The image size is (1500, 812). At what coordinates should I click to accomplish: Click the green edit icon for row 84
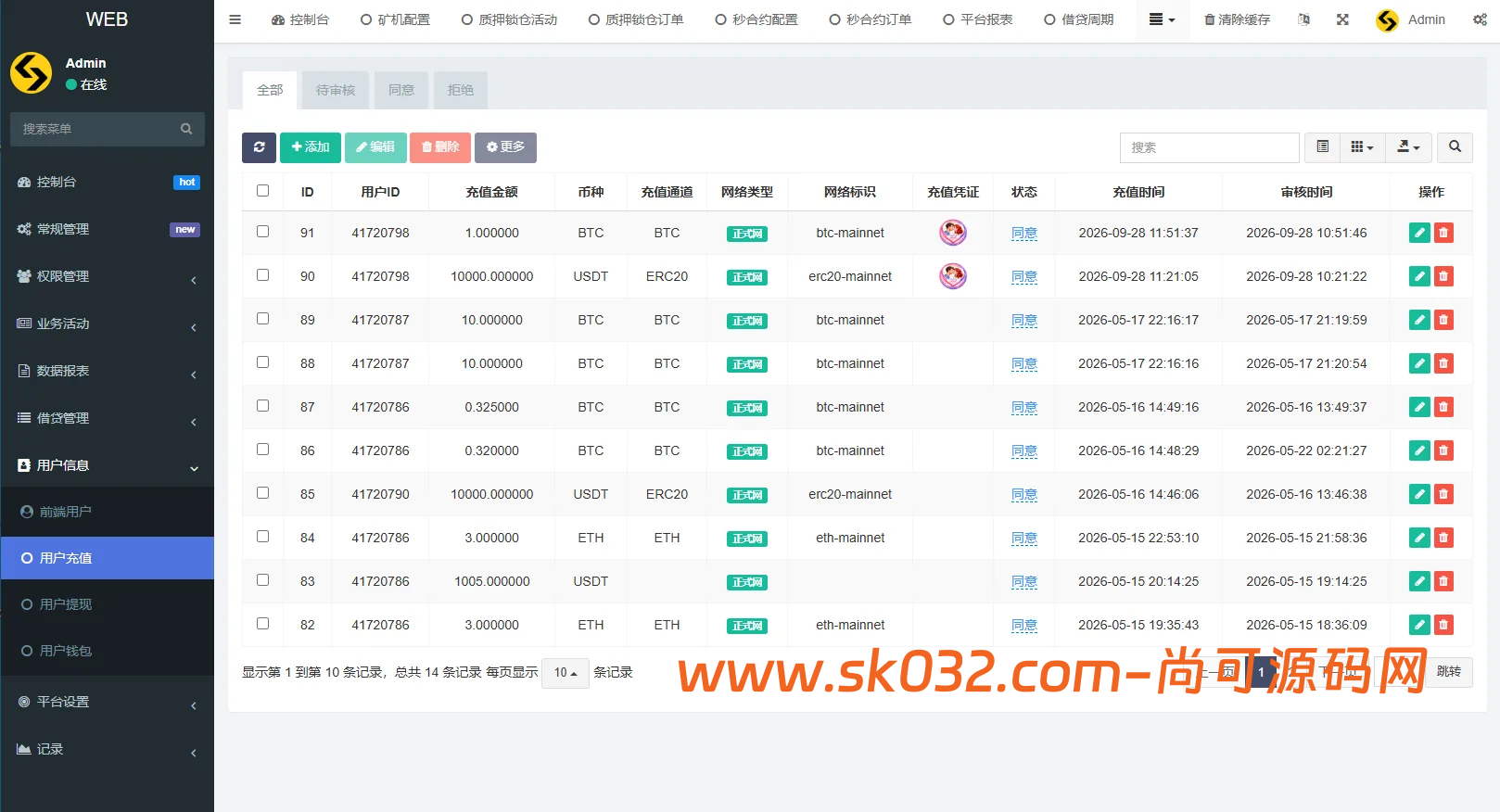(x=1419, y=538)
